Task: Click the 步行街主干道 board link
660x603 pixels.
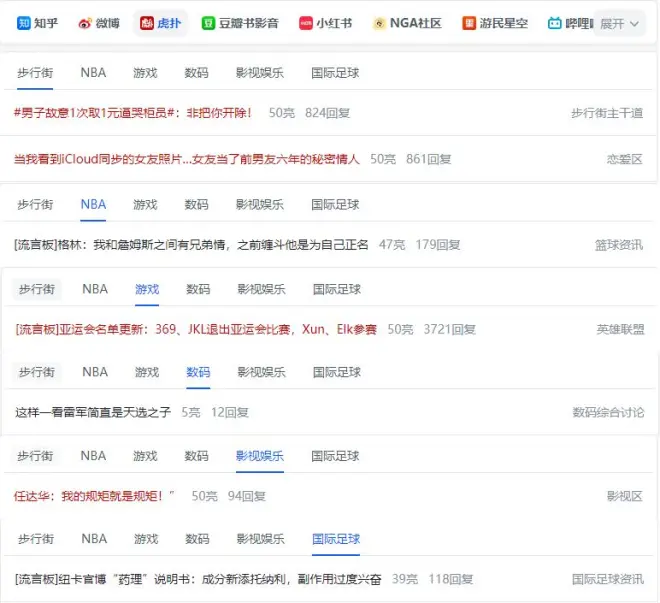Action: coord(607,113)
